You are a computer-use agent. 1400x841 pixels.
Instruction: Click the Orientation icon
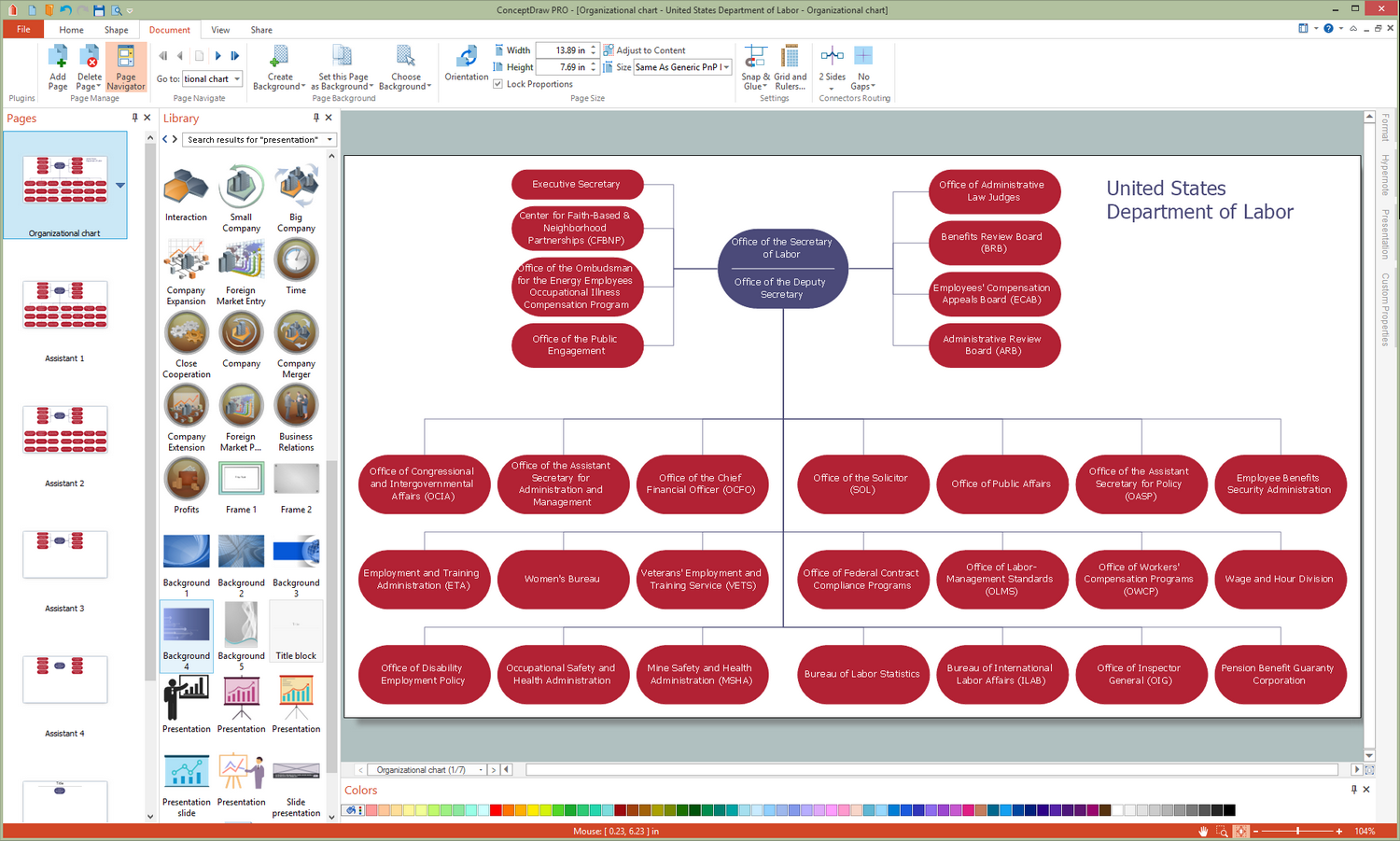coord(467,63)
